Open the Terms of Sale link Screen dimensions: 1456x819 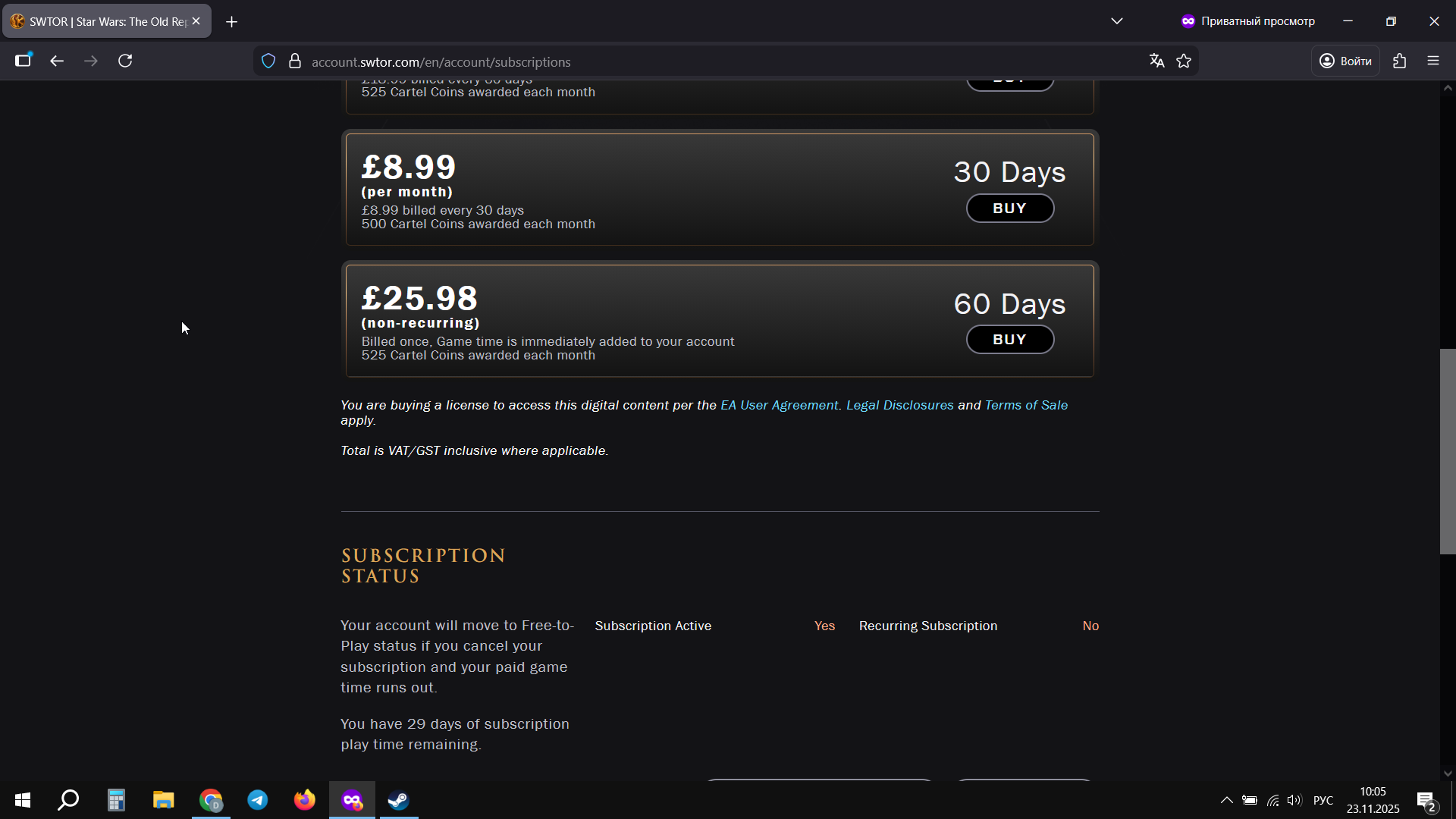coord(1025,405)
